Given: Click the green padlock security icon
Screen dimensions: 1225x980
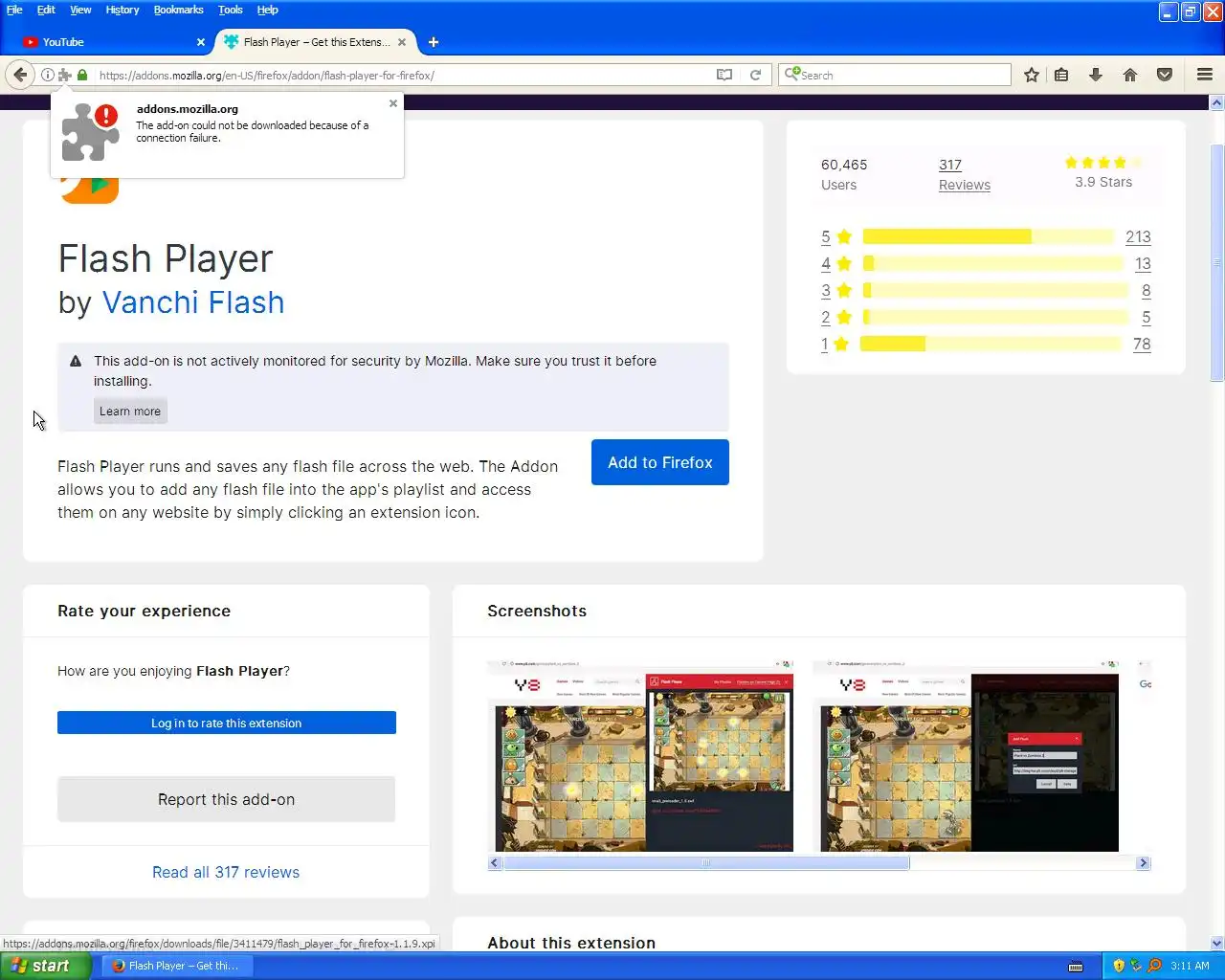Looking at the screenshot, I should (82, 75).
